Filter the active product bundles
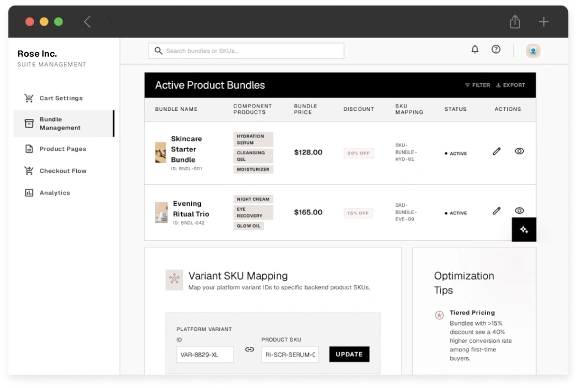579x388 pixels. click(477, 85)
